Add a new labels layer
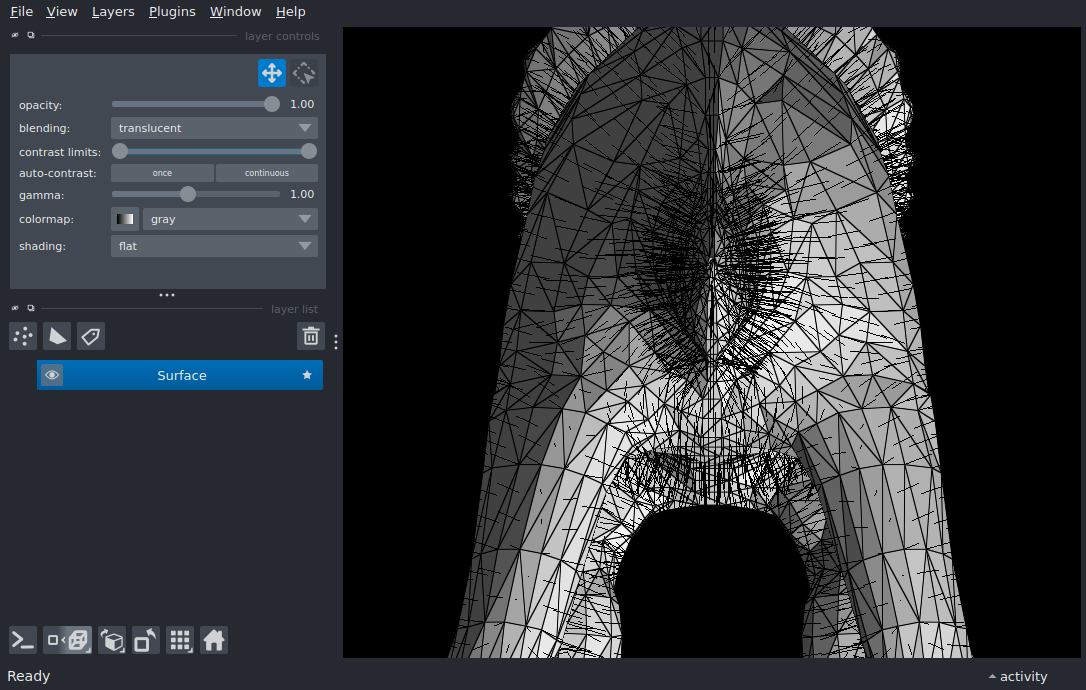 coord(91,336)
